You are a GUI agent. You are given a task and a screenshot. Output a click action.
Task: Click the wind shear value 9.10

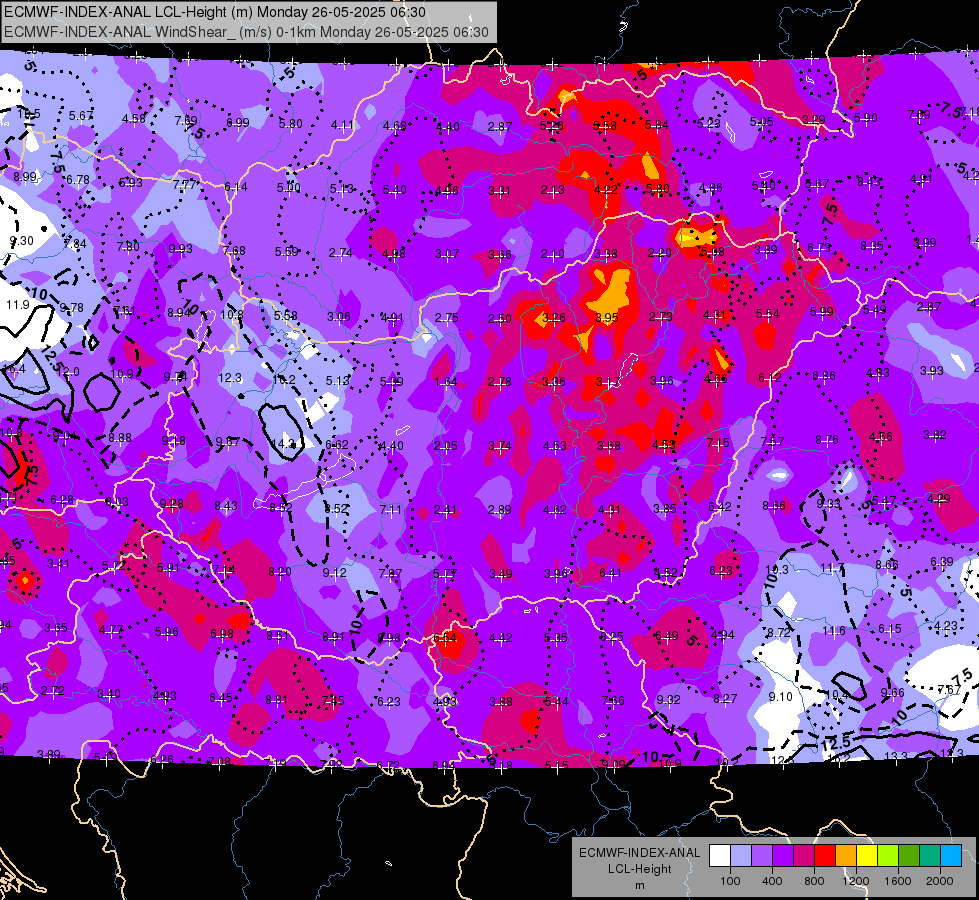click(780, 696)
